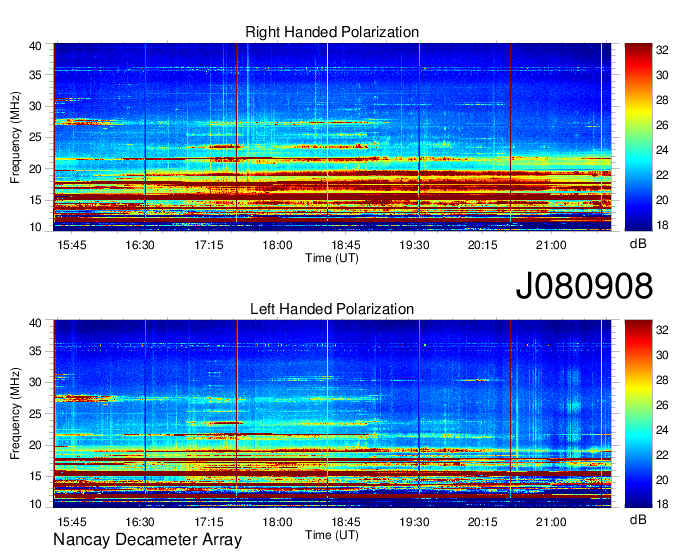Click the 21:00 time tick of the Right Handed plot
The image size is (680, 552).
551,245
